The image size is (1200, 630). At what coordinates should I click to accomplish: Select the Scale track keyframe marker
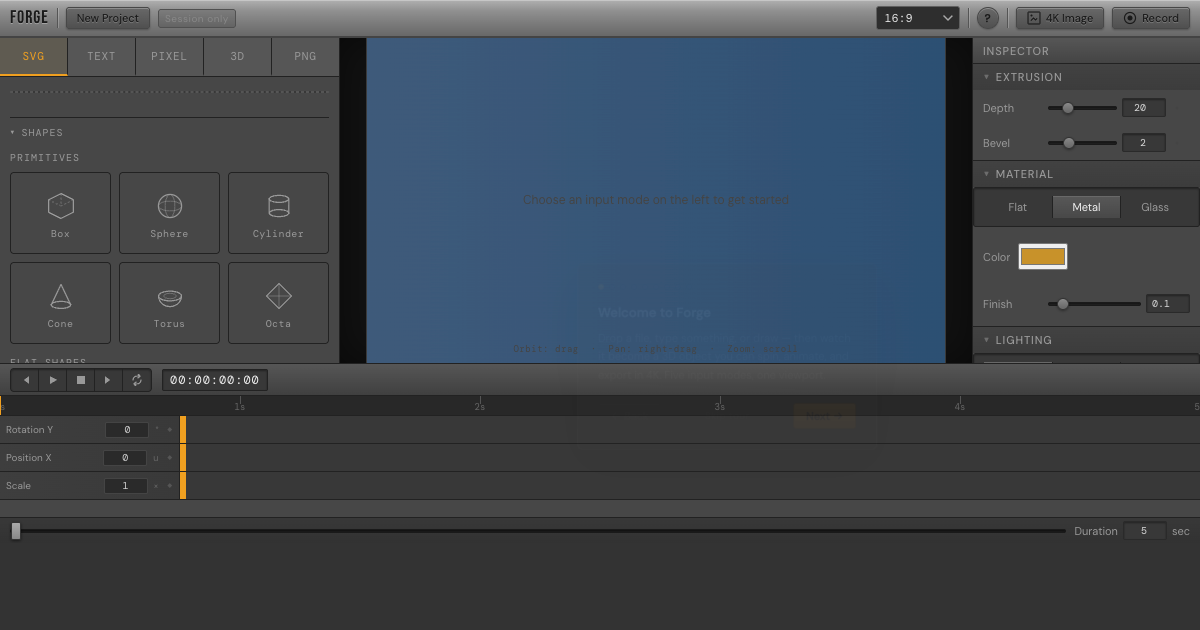(183, 486)
